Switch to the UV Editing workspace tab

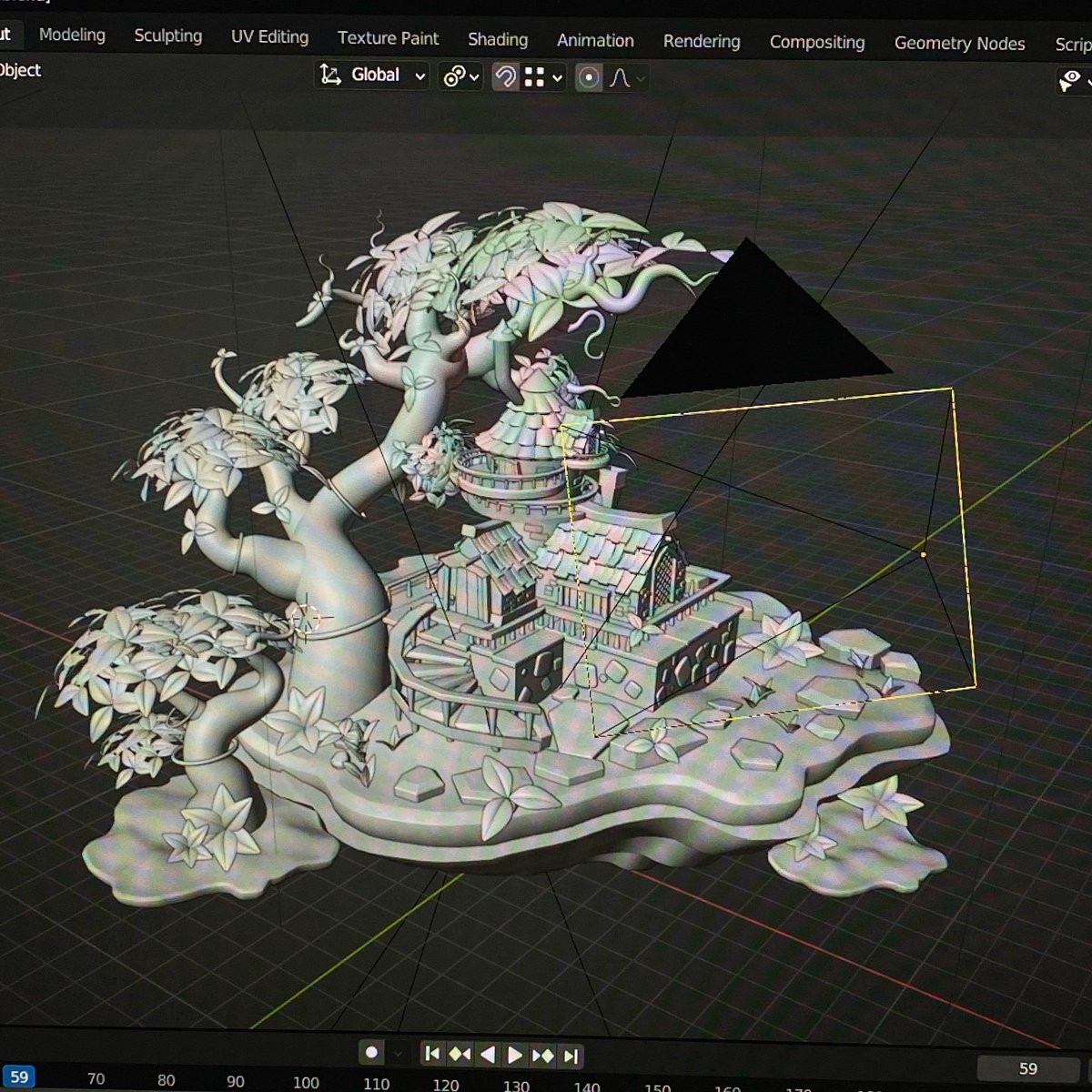click(269, 37)
